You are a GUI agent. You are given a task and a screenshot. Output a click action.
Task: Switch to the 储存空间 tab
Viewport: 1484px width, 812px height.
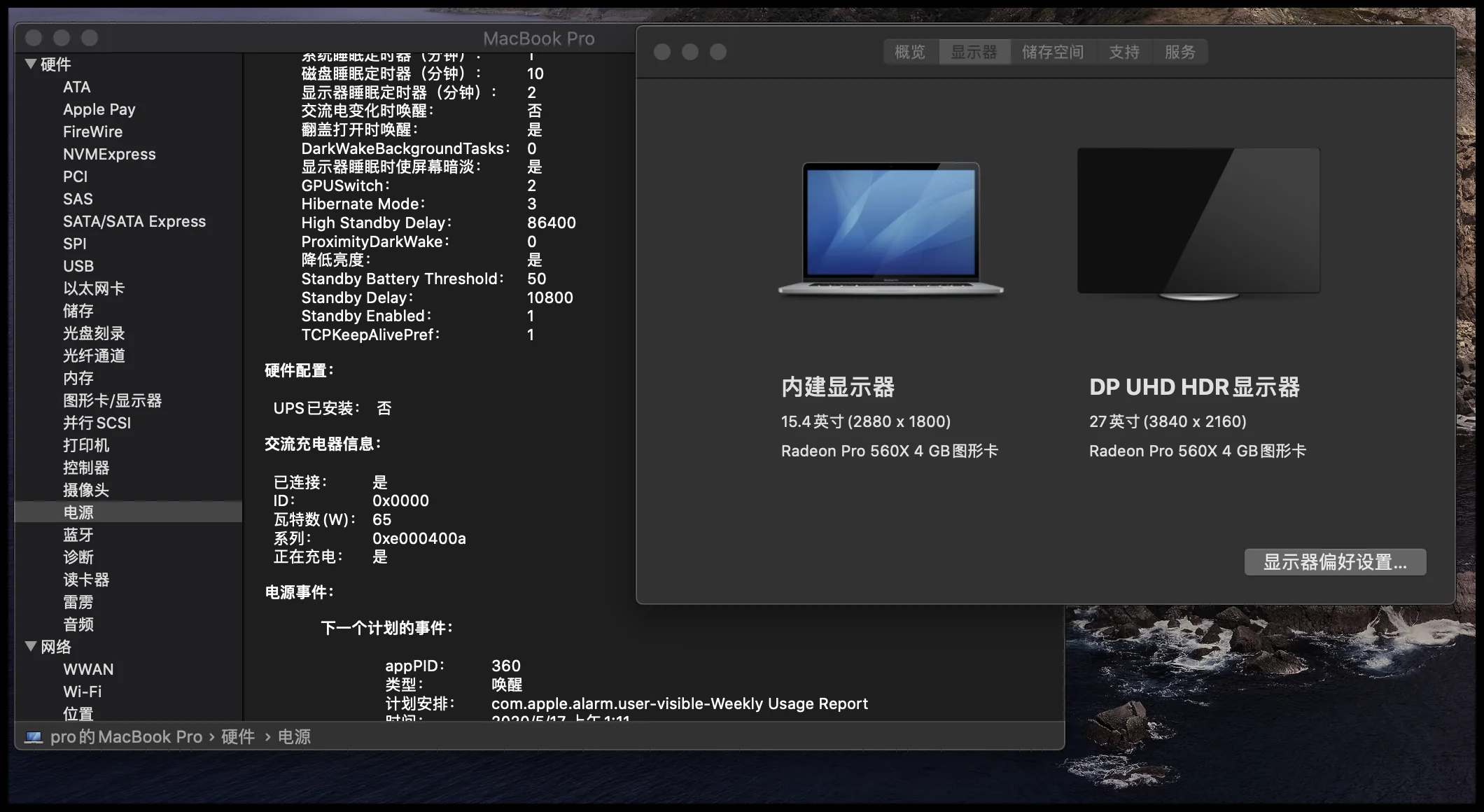(x=1053, y=51)
